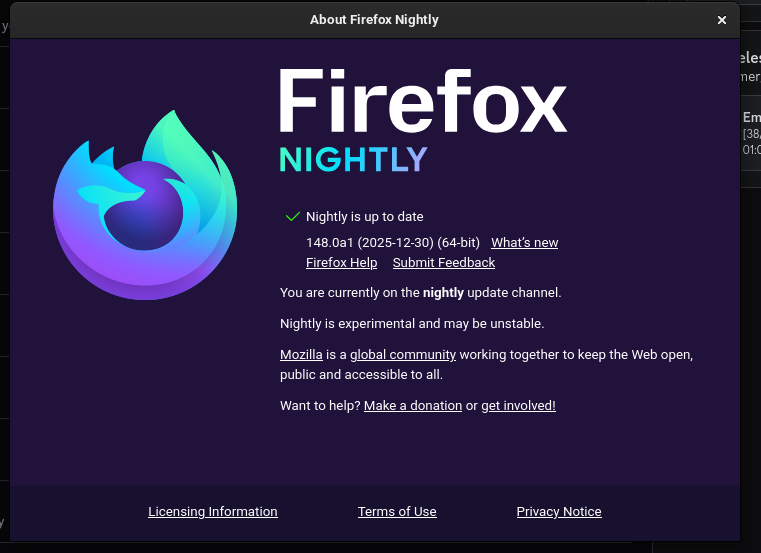Click the Submit Feedback link
The height and width of the screenshot is (553, 761).
(443, 263)
